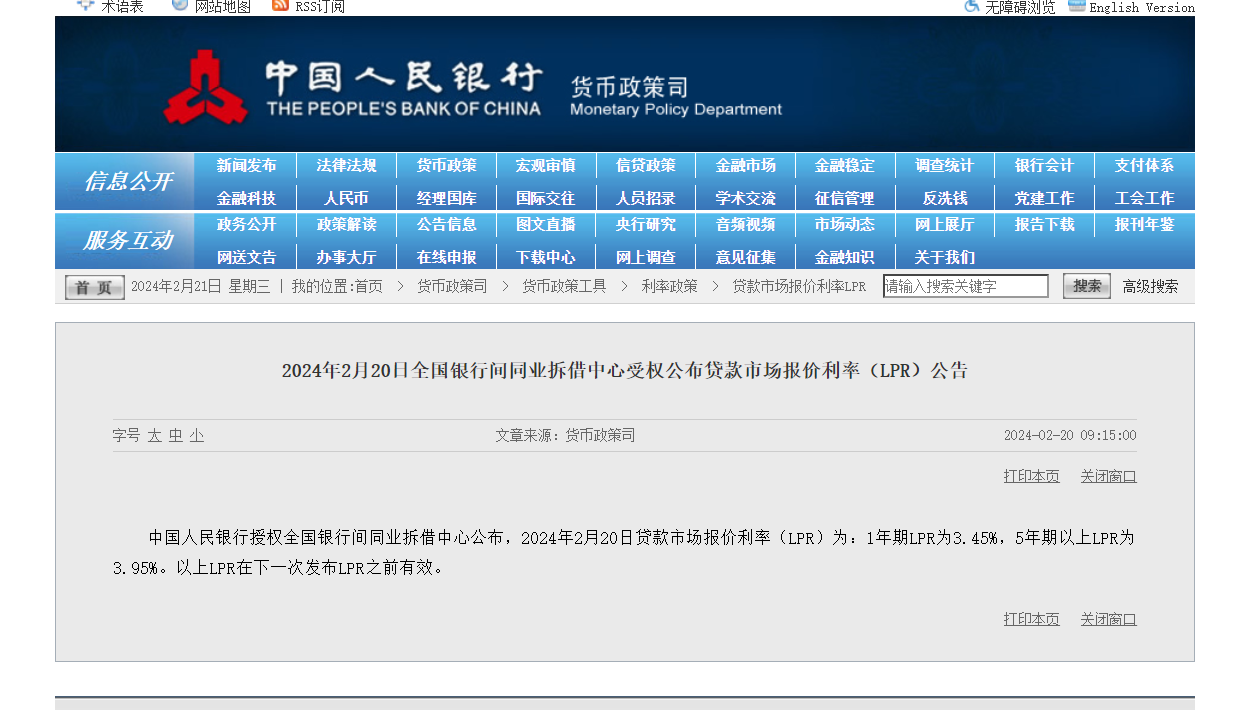Open the 宏观审慎 menu
The height and width of the screenshot is (710, 1237).
(x=546, y=166)
